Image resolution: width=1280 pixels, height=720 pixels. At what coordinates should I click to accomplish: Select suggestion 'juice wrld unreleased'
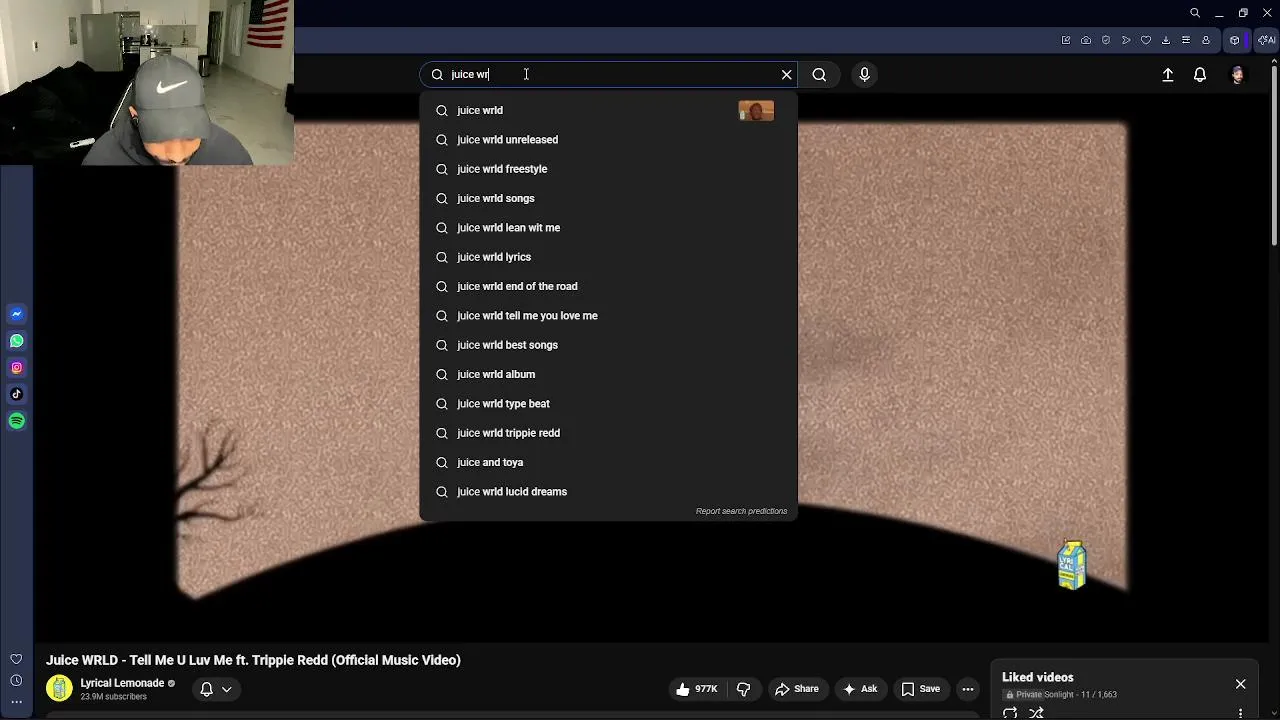(x=608, y=140)
